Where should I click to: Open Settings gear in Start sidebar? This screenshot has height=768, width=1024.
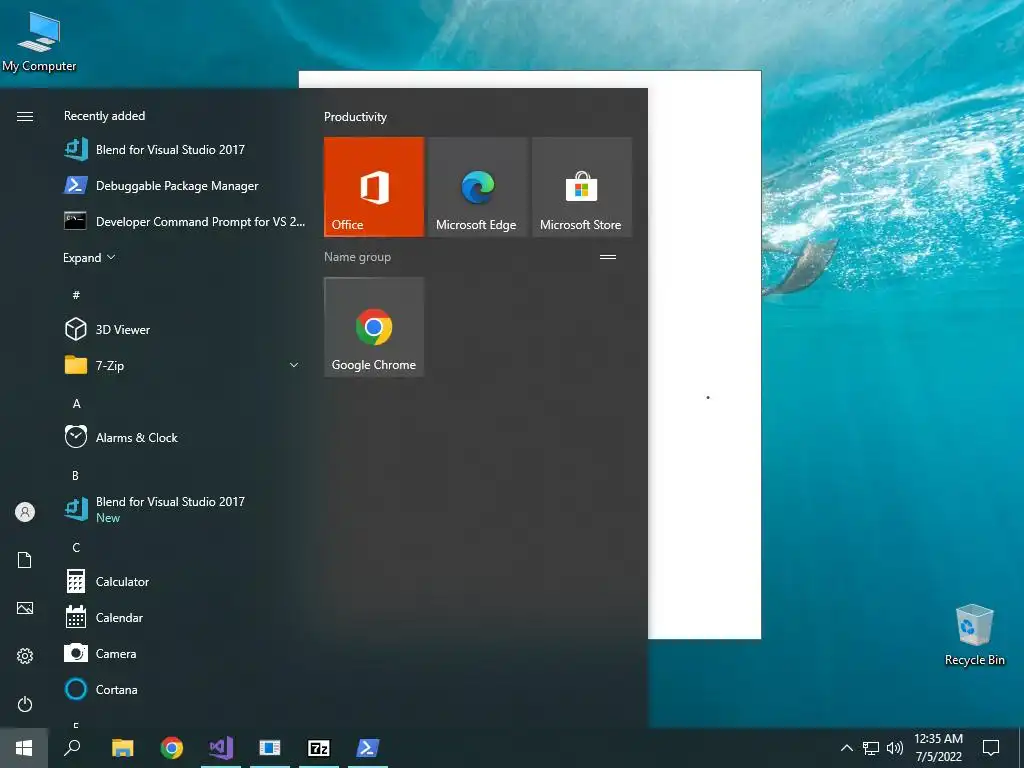25,656
